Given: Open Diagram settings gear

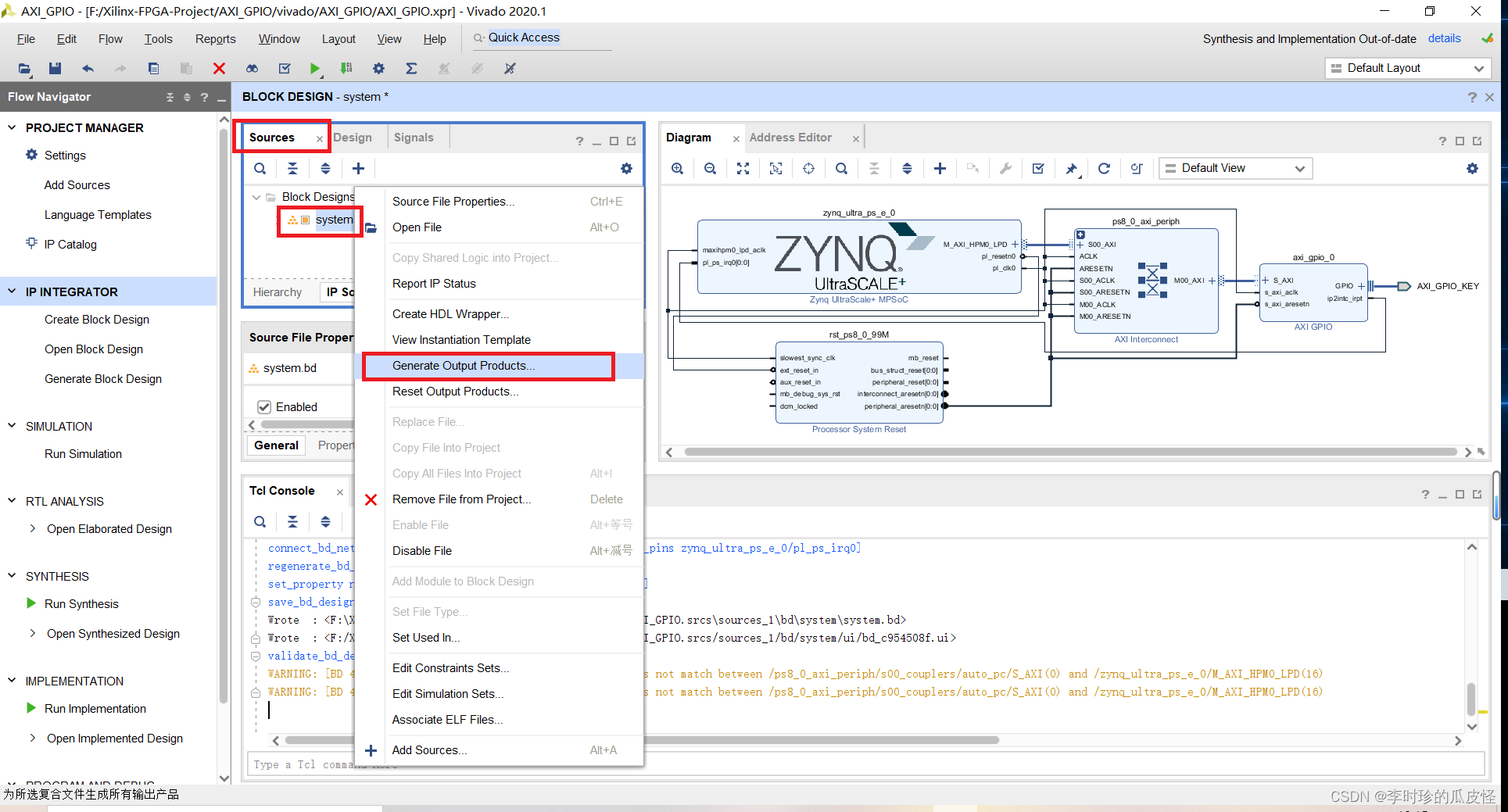Looking at the screenshot, I should click(x=1472, y=169).
